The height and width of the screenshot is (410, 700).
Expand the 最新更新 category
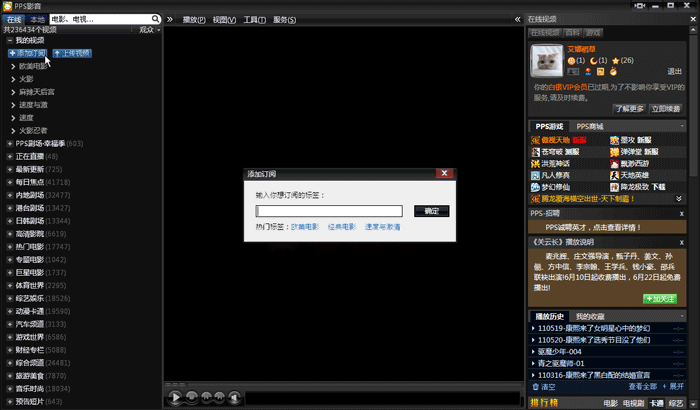(x=9, y=169)
